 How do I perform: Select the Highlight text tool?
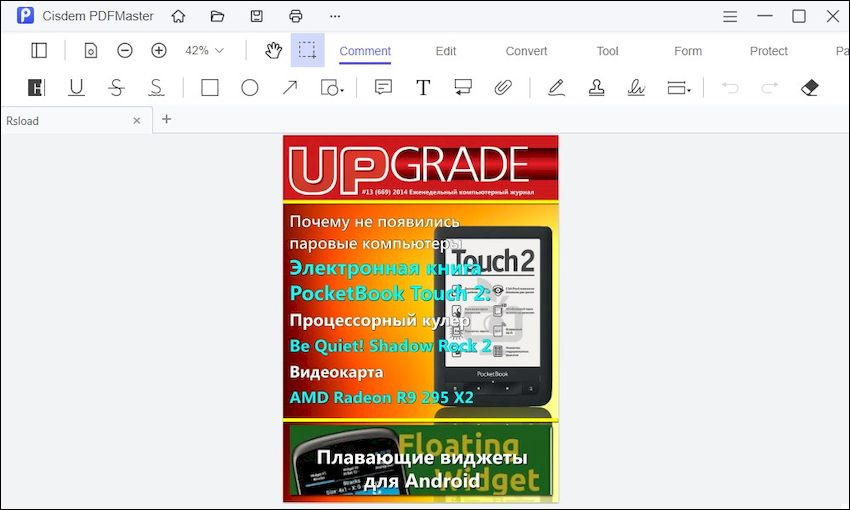click(36, 87)
